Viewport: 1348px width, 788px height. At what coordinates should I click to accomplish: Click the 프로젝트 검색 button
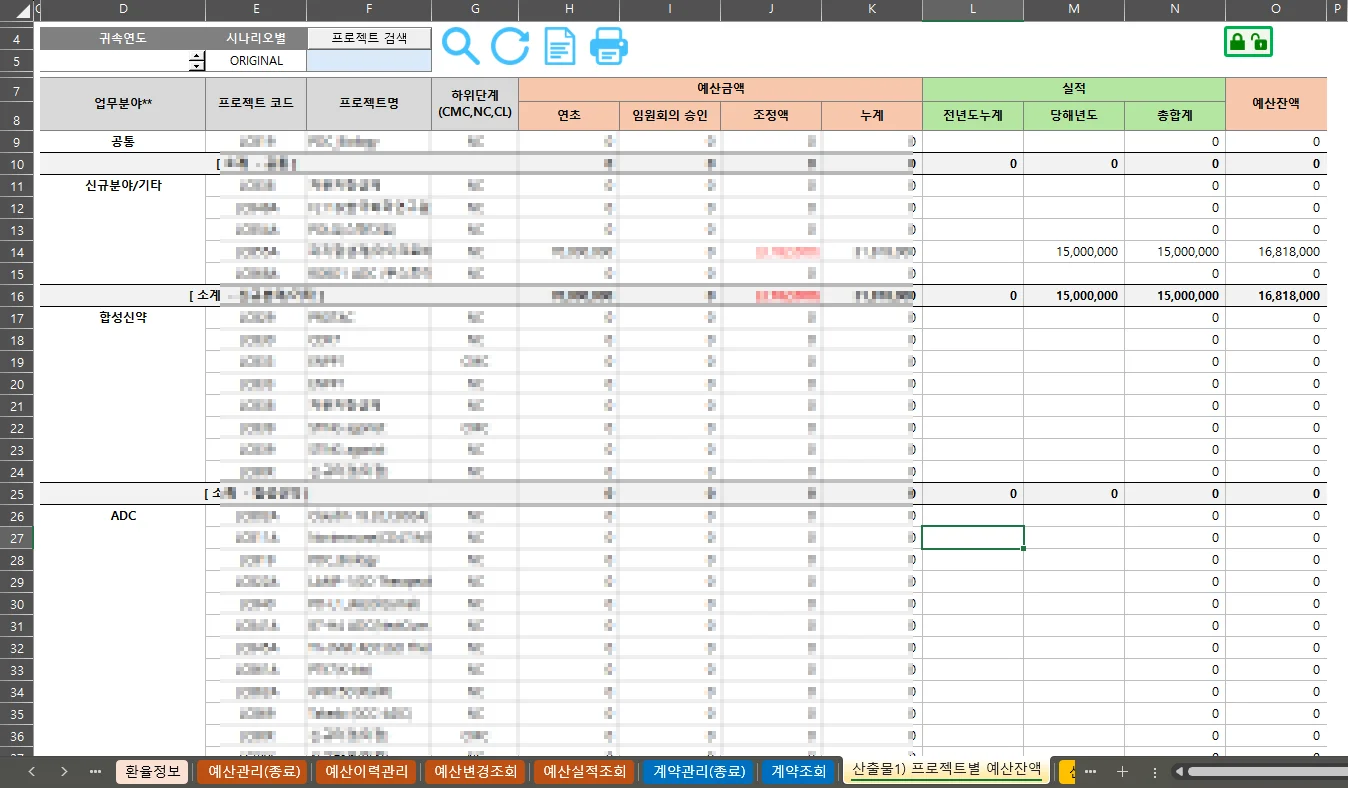point(369,38)
